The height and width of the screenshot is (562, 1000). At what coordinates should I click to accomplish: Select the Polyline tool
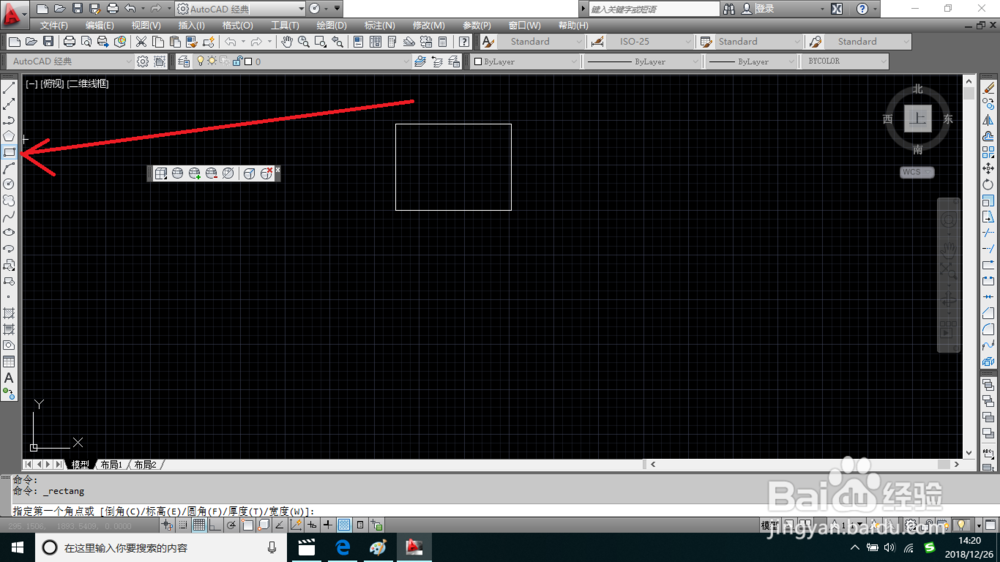(9, 120)
